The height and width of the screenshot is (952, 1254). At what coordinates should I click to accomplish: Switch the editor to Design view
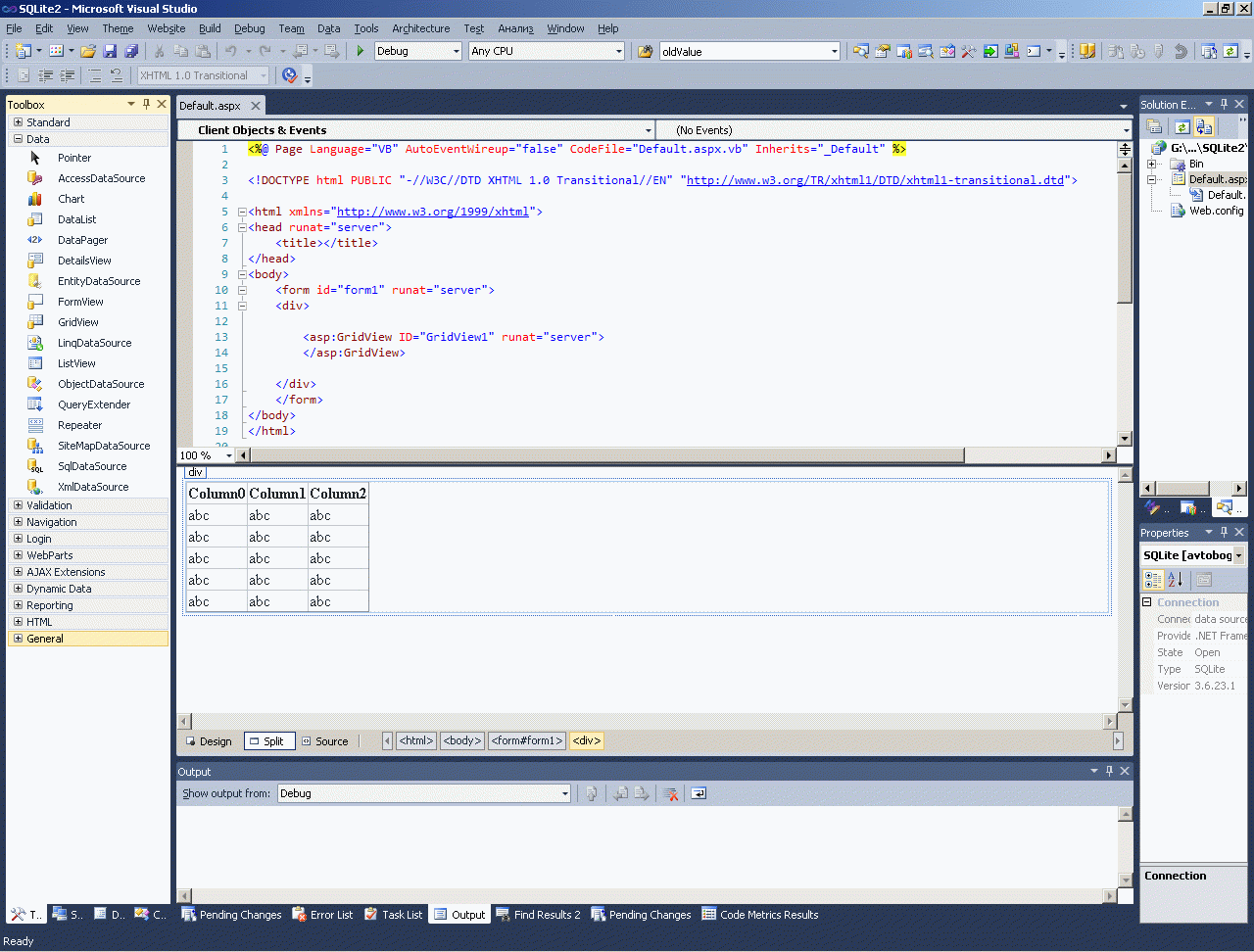pos(207,741)
